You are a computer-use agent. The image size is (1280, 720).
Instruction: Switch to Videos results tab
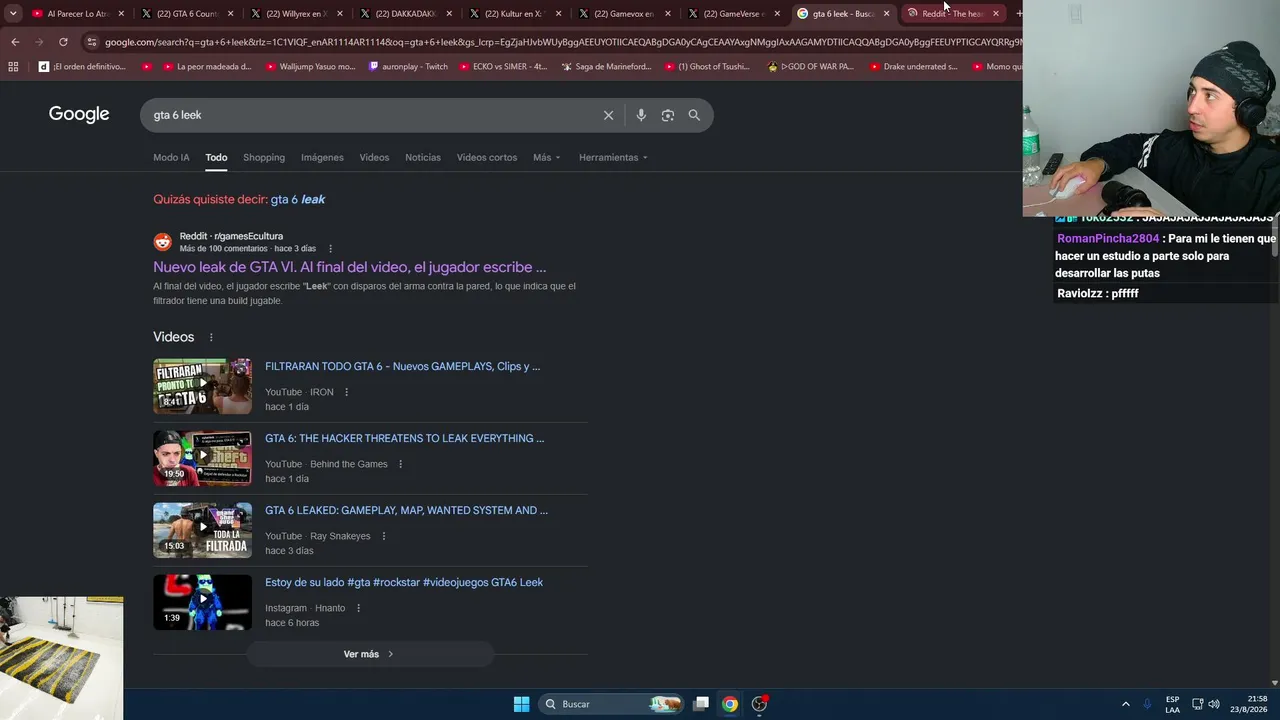click(374, 158)
